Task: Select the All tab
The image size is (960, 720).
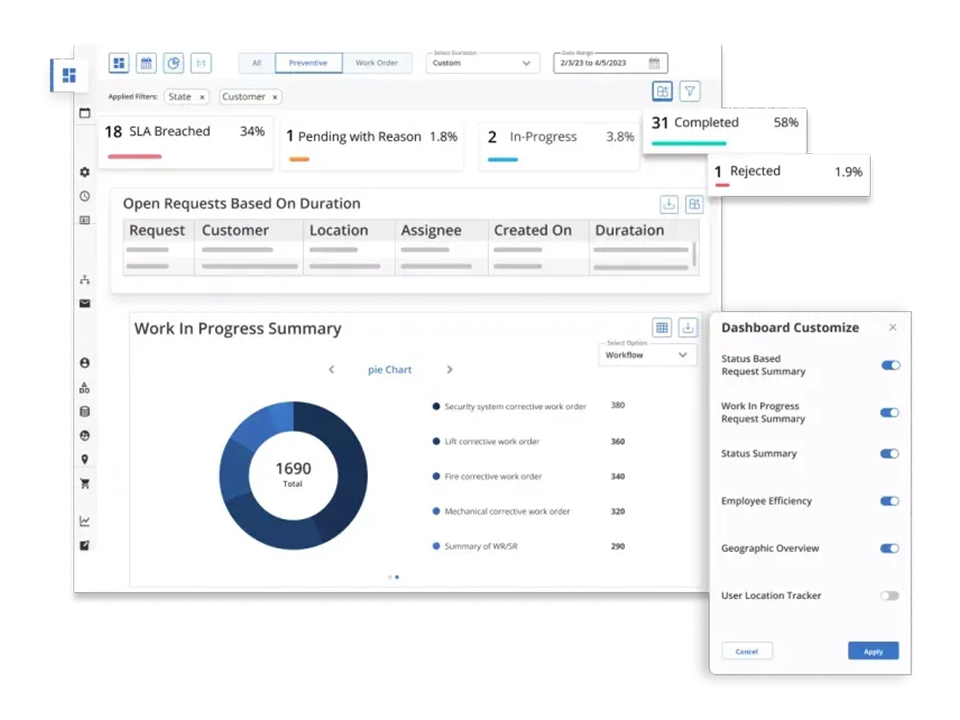Action: point(257,63)
